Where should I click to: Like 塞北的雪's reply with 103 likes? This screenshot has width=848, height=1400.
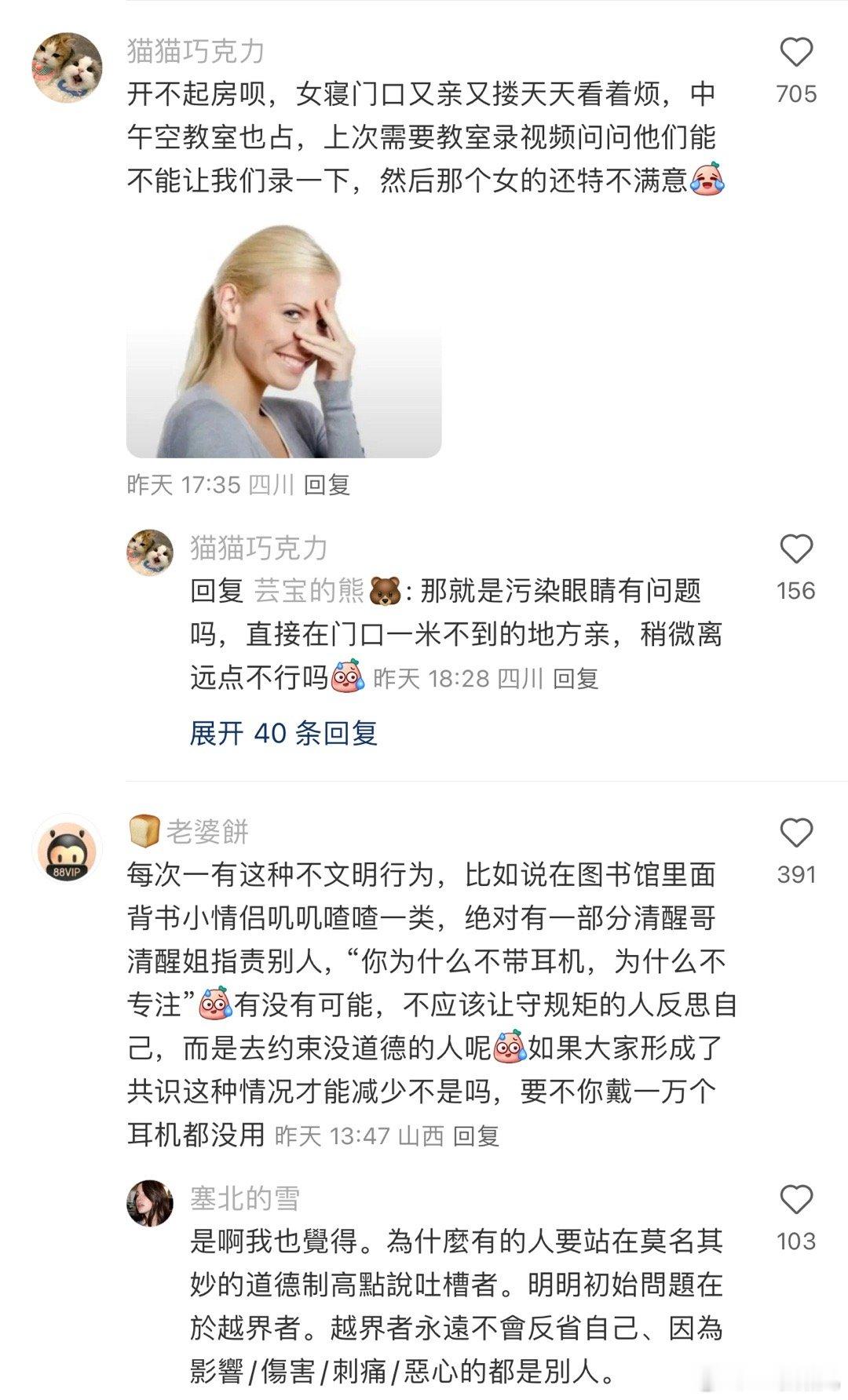(x=795, y=1200)
